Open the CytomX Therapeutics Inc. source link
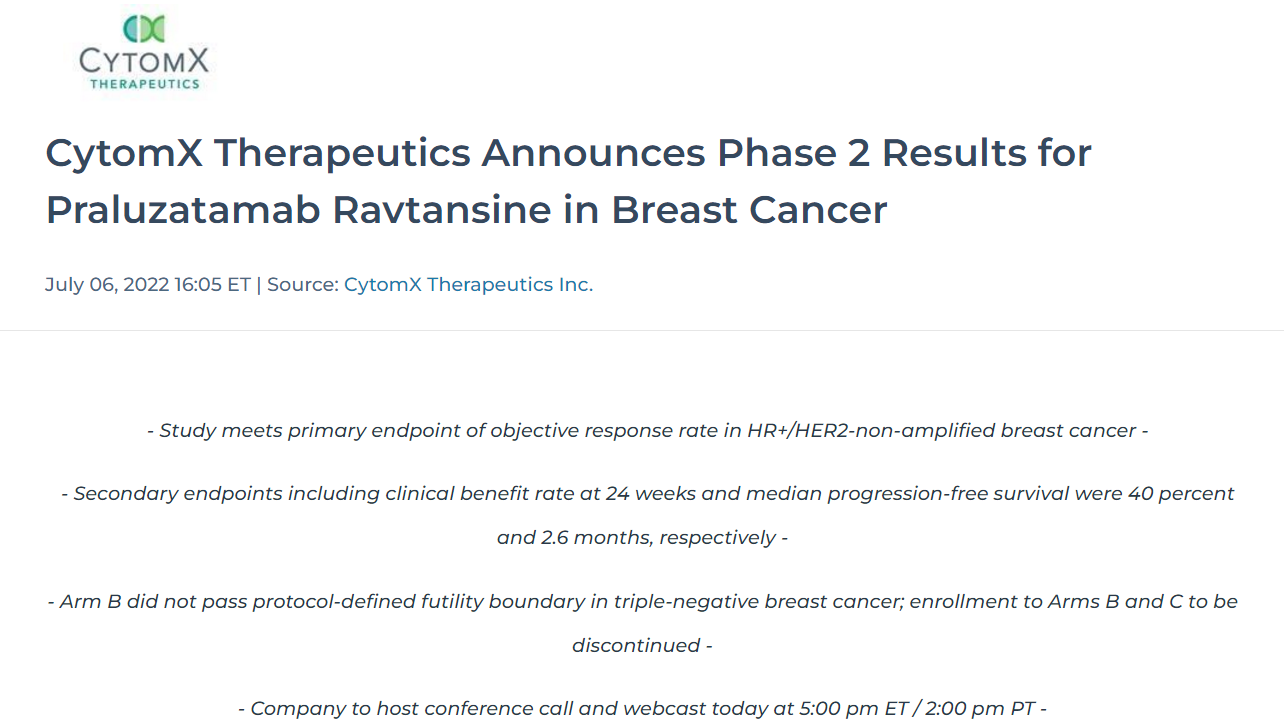This screenshot has width=1284, height=727. (x=468, y=284)
